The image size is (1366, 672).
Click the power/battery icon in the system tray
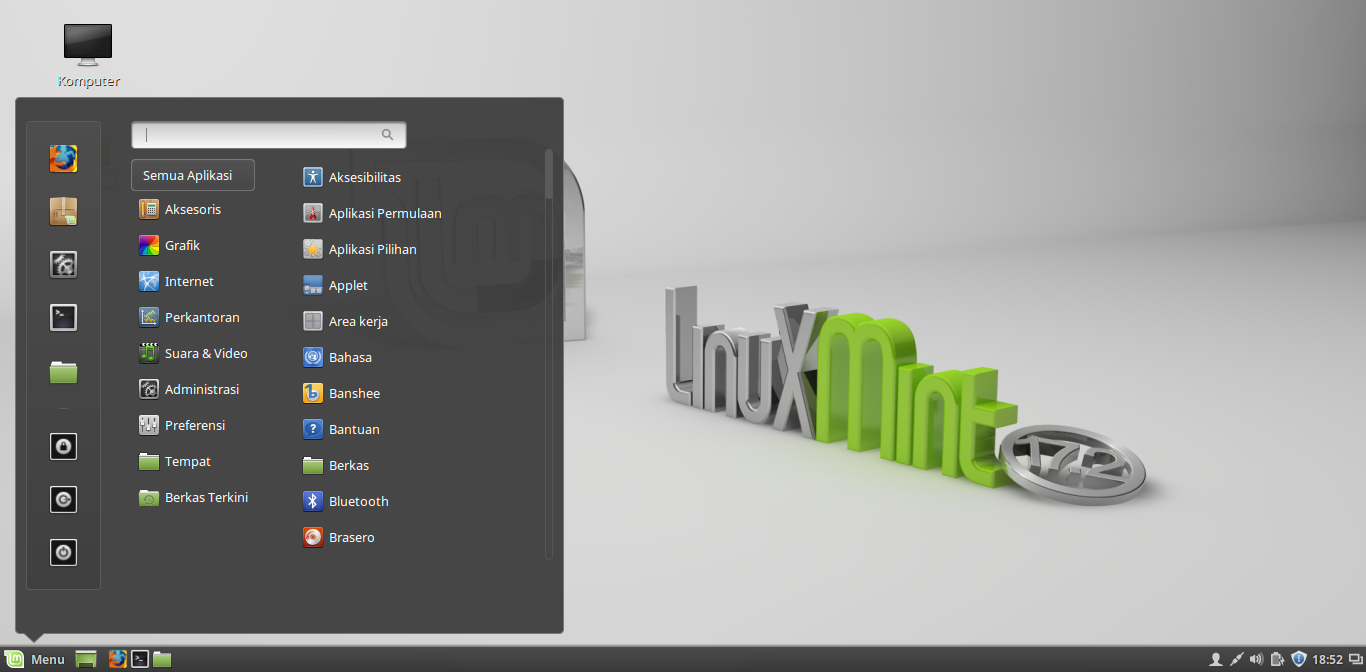point(1278,659)
